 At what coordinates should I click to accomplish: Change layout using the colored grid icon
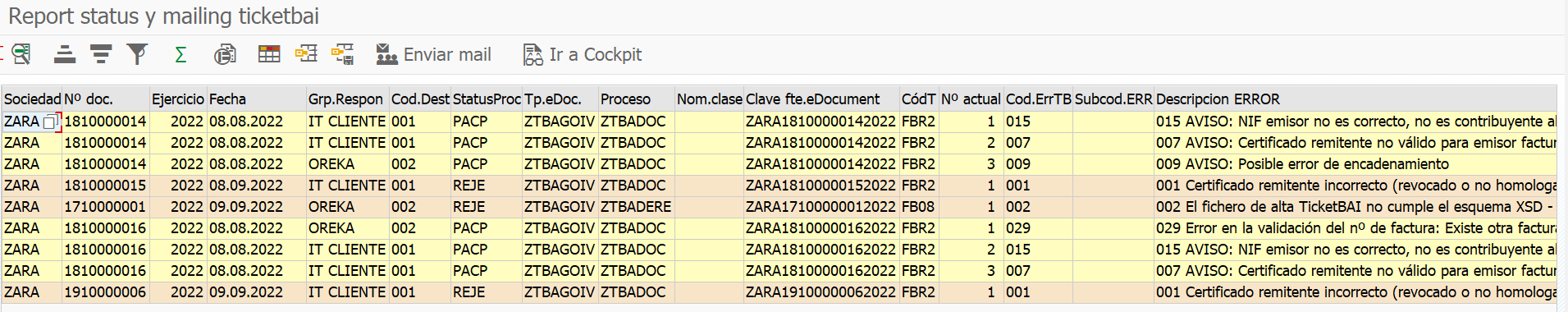269,54
